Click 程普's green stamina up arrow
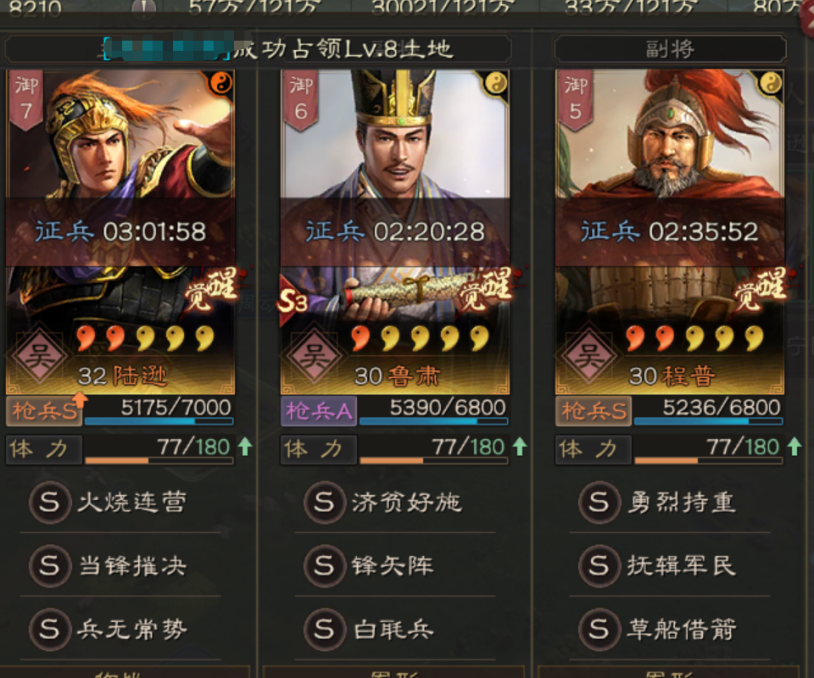The width and height of the screenshot is (814, 678). click(x=794, y=446)
